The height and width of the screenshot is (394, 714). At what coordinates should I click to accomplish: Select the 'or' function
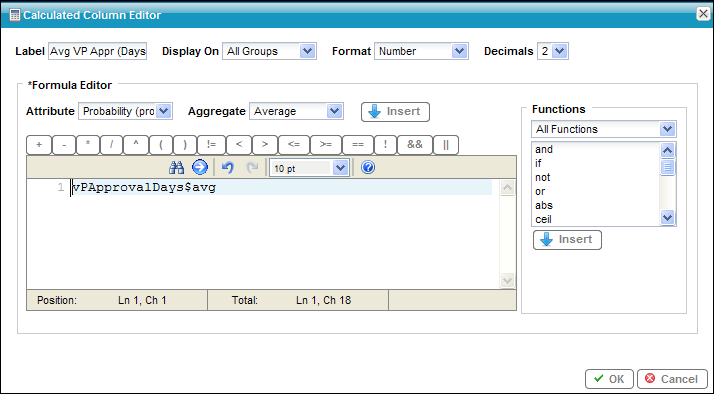[540, 191]
